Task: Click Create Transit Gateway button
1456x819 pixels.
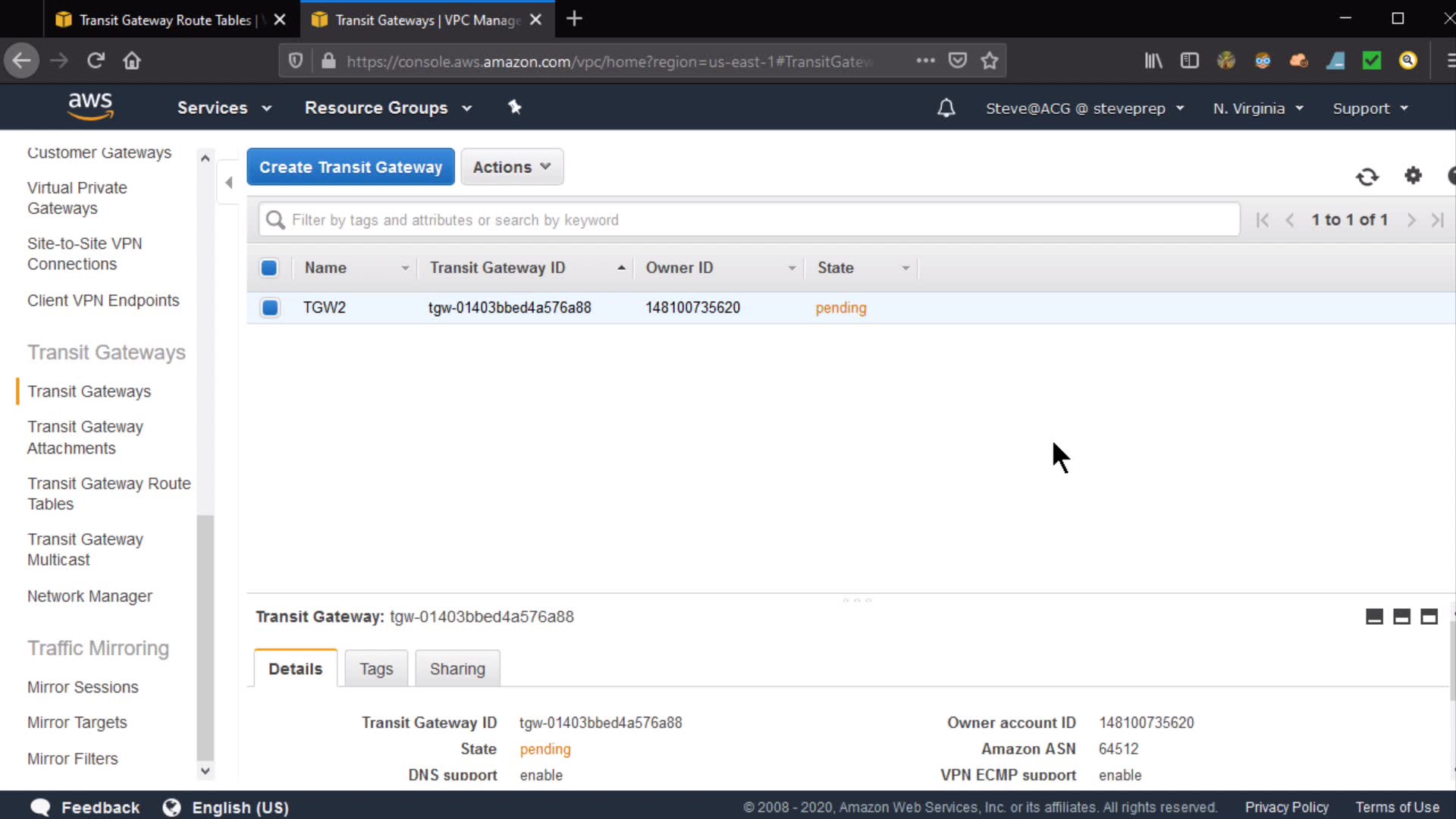Action: pos(350,167)
